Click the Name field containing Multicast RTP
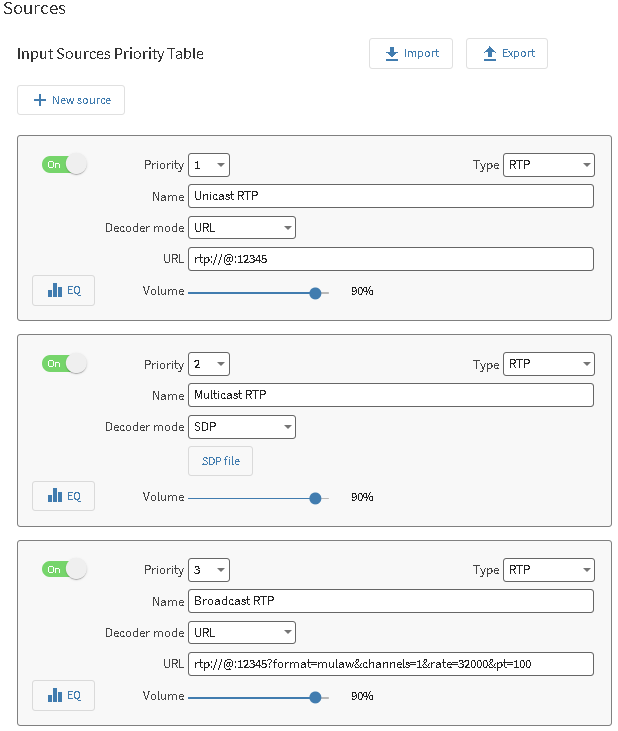618x731 pixels. coord(390,395)
